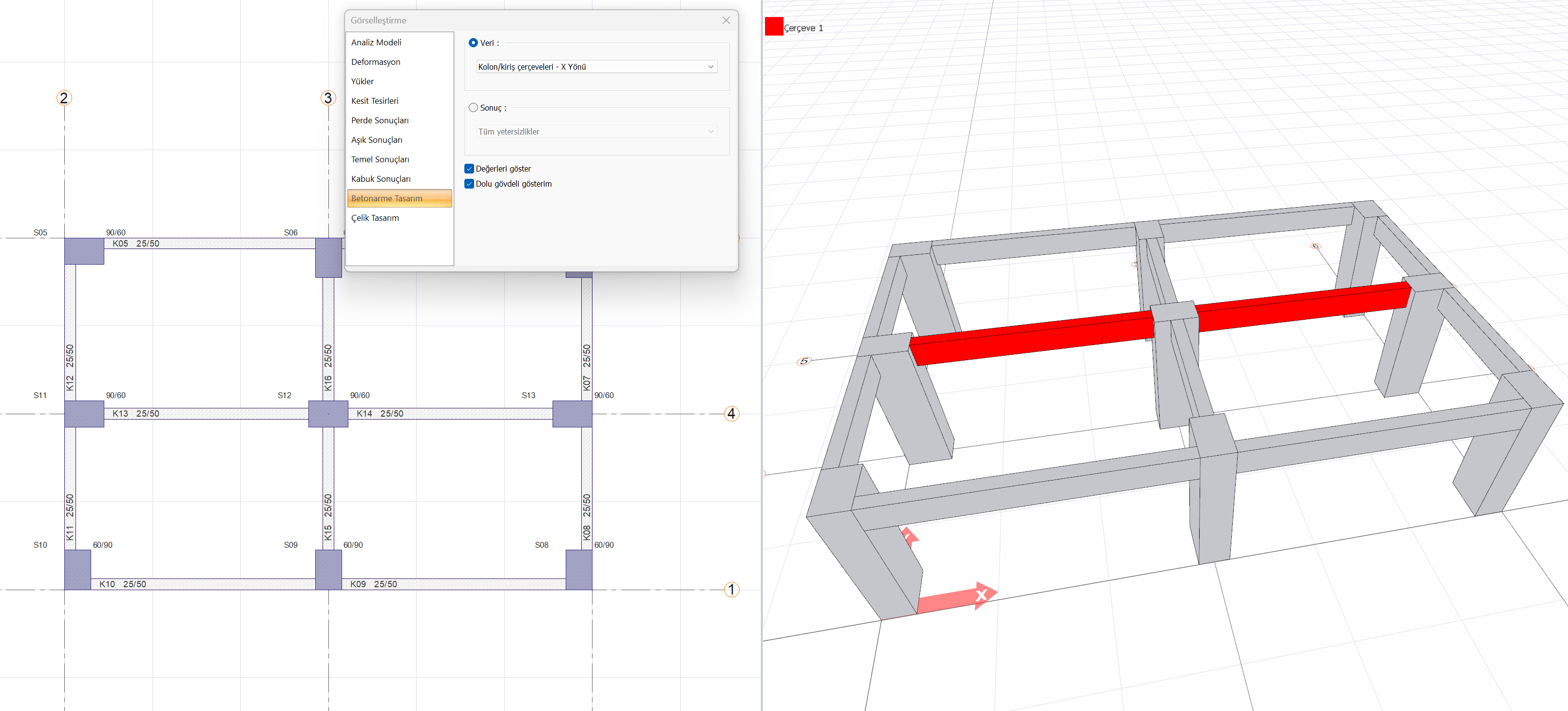Select Kesit Tesirleri list item
Image resolution: width=1568 pixels, height=711 pixels.
coord(374,101)
